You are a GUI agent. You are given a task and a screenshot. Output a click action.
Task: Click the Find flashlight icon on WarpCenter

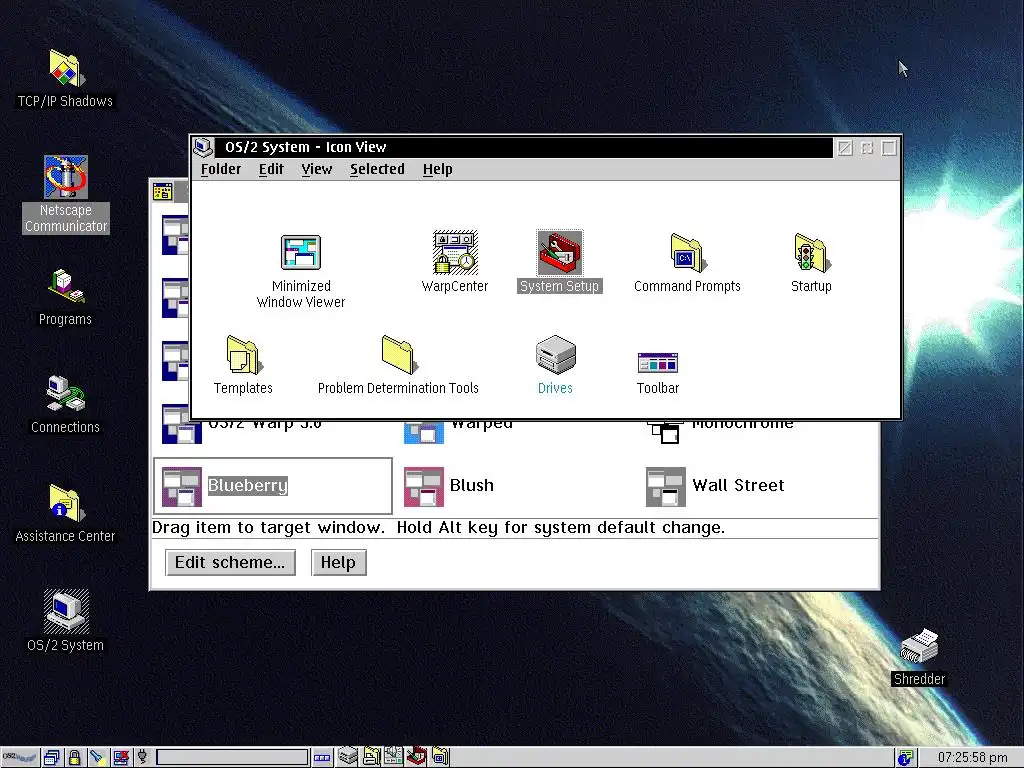click(x=97, y=758)
